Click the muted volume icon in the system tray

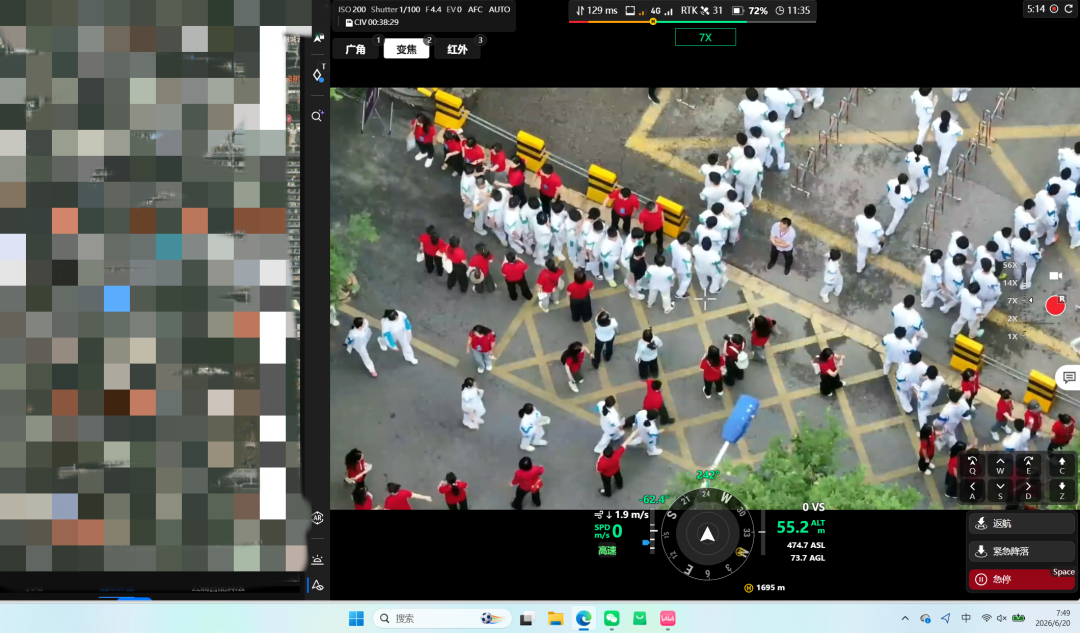click(x=1002, y=619)
